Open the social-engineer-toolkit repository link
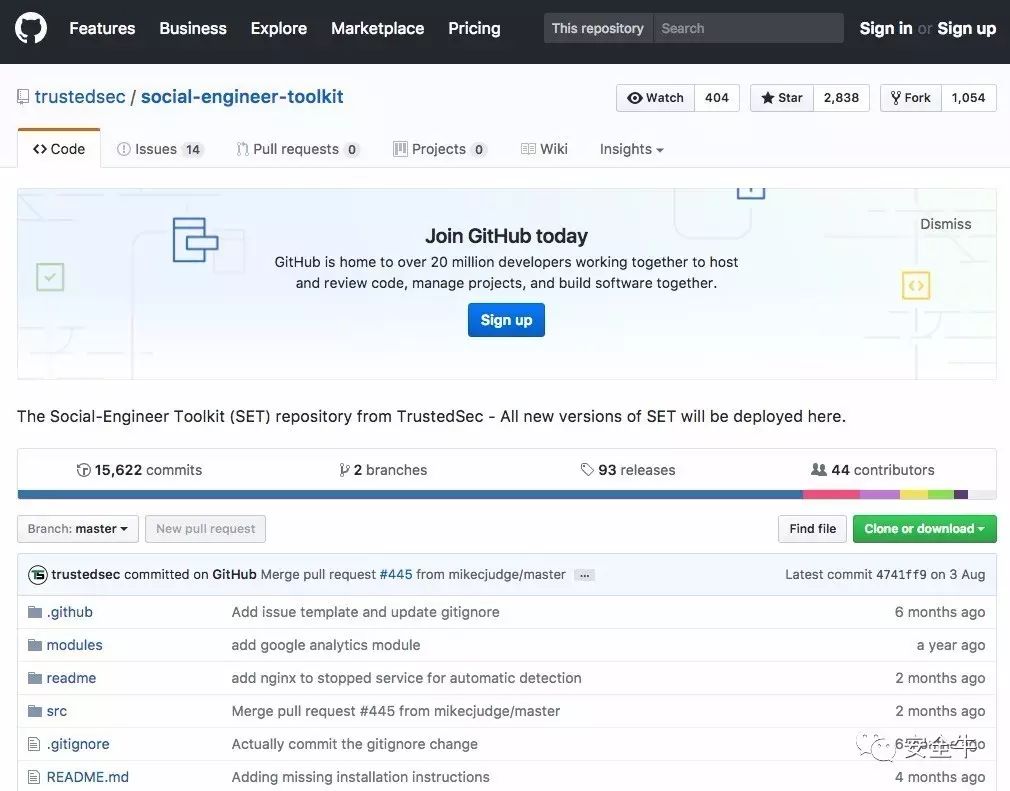The height and width of the screenshot is (791, 1010). (242, 97)
